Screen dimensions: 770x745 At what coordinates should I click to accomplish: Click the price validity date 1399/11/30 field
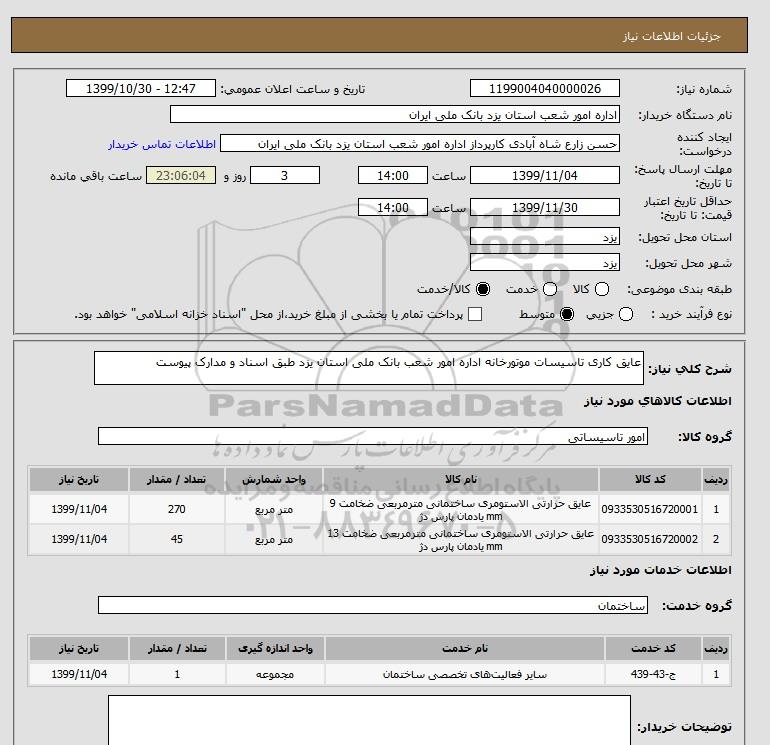click(545, 207)
